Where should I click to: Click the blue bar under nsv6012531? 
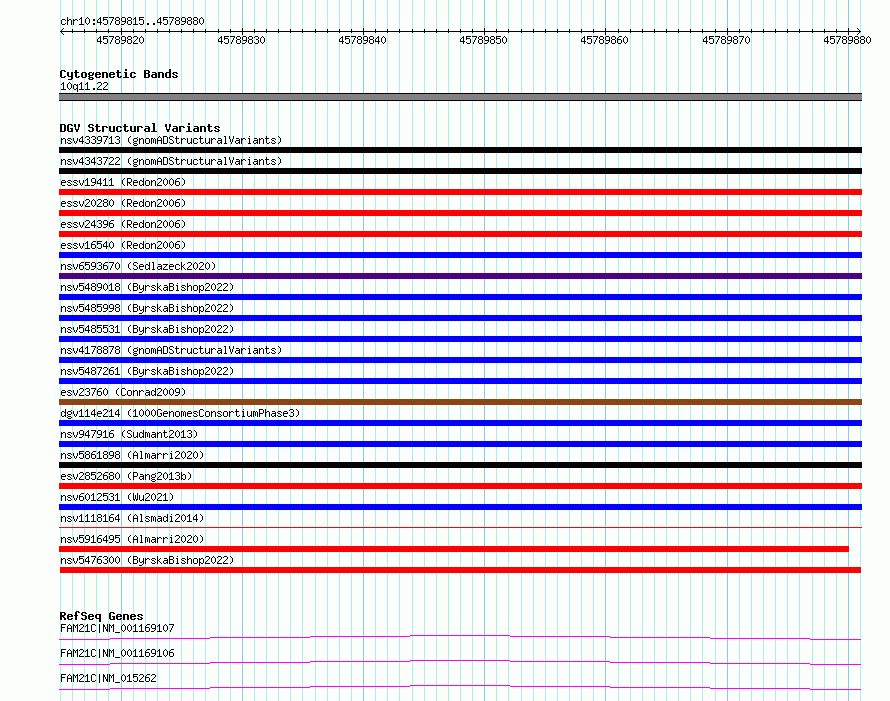[460, 507]
